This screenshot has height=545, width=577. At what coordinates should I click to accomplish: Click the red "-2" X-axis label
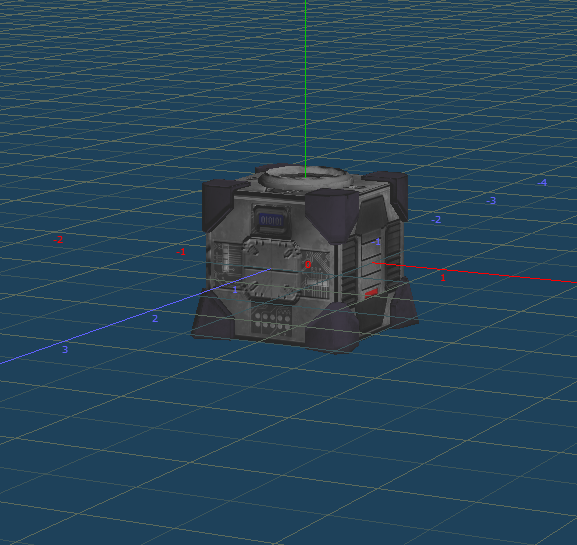(58, 240)
